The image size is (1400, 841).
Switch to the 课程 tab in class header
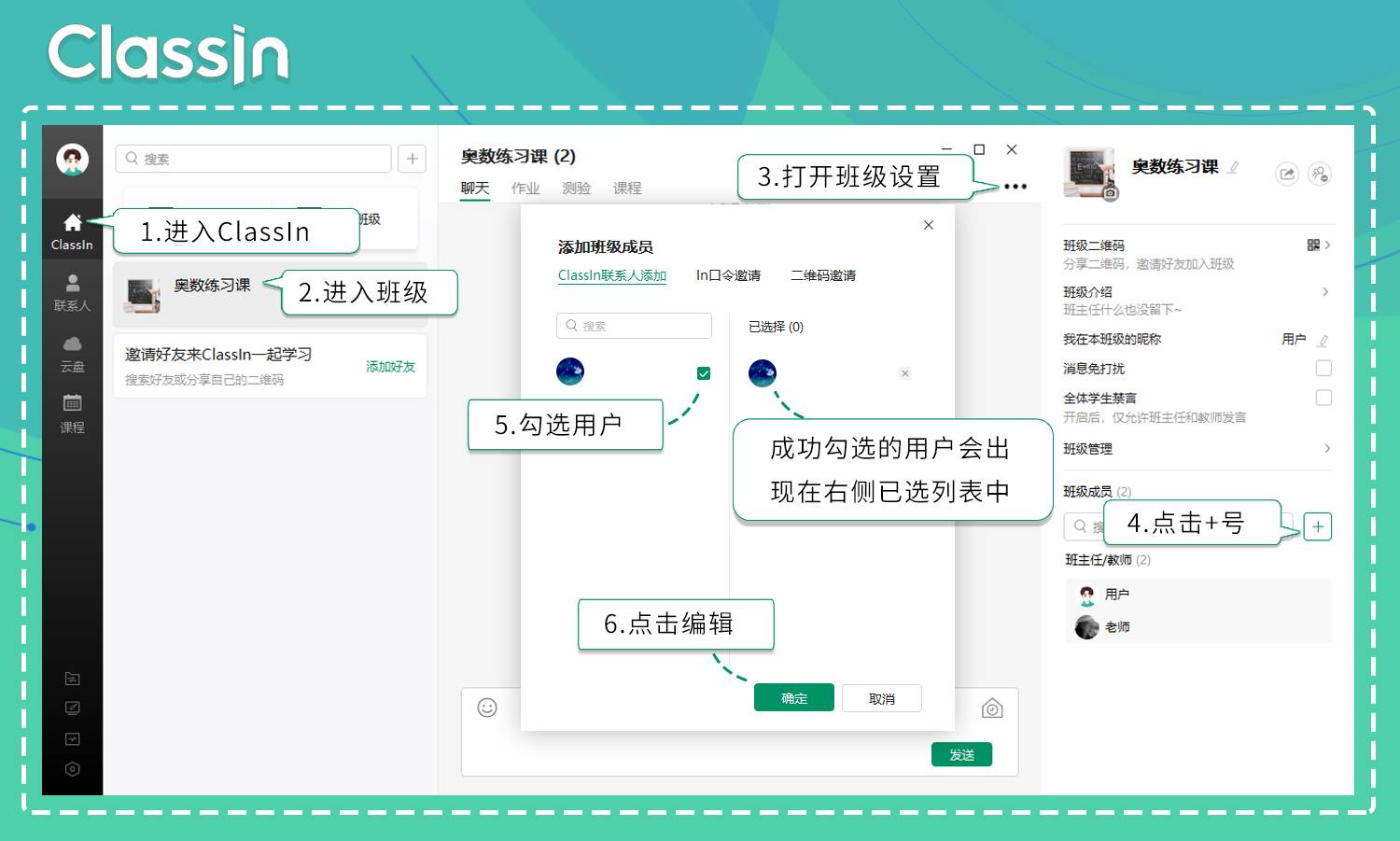627,189
